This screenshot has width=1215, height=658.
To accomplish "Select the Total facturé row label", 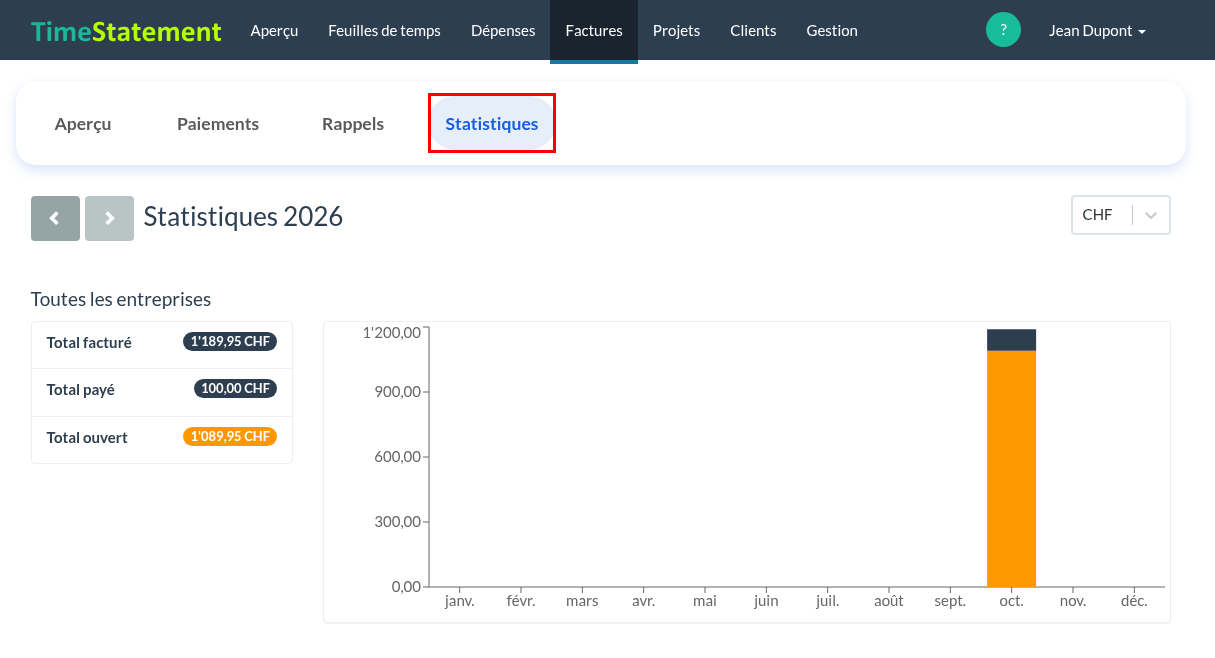I will point(89,343).
